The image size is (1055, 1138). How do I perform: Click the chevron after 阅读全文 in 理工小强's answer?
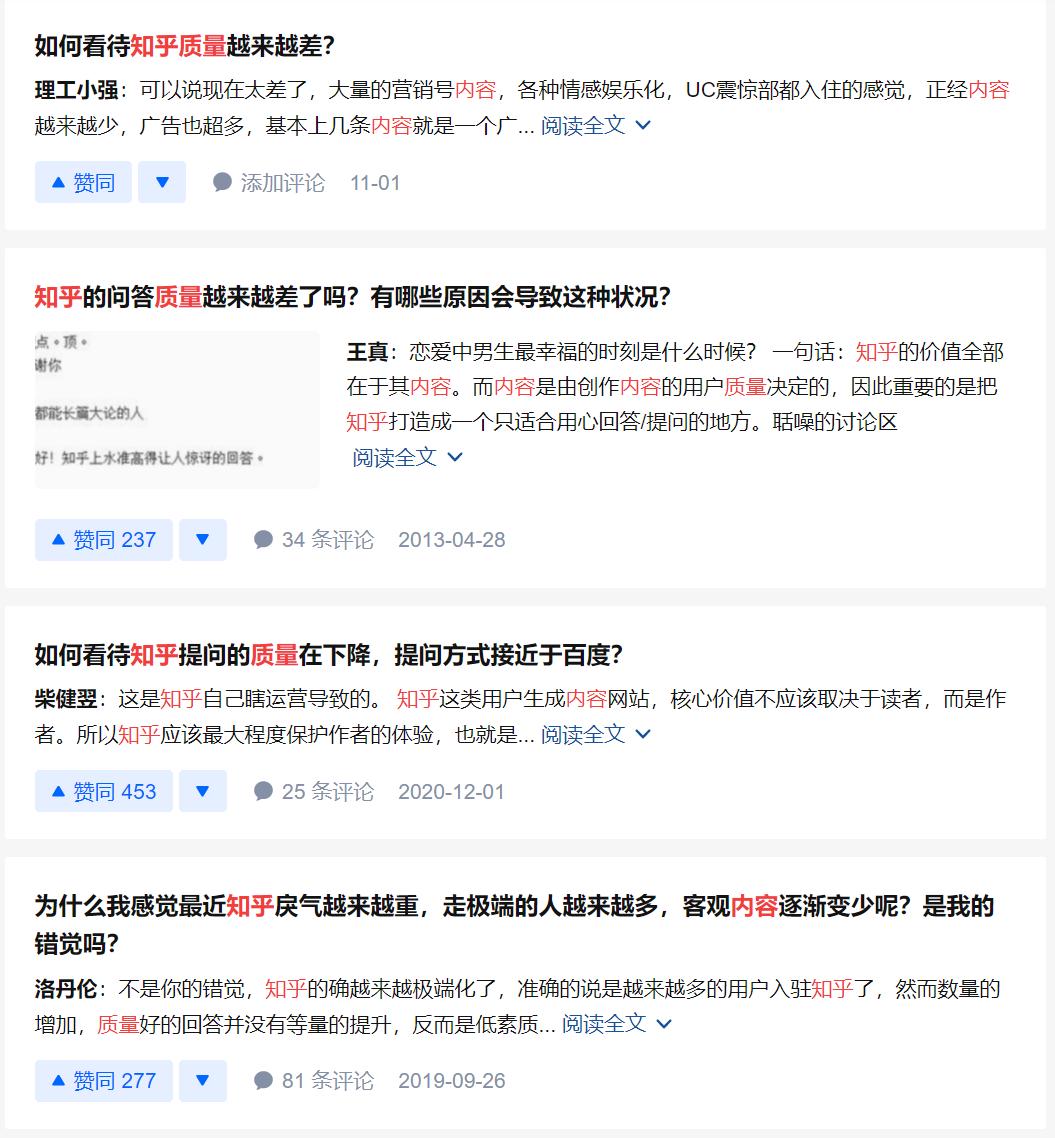pyautogui.click(x=643, y=126)
